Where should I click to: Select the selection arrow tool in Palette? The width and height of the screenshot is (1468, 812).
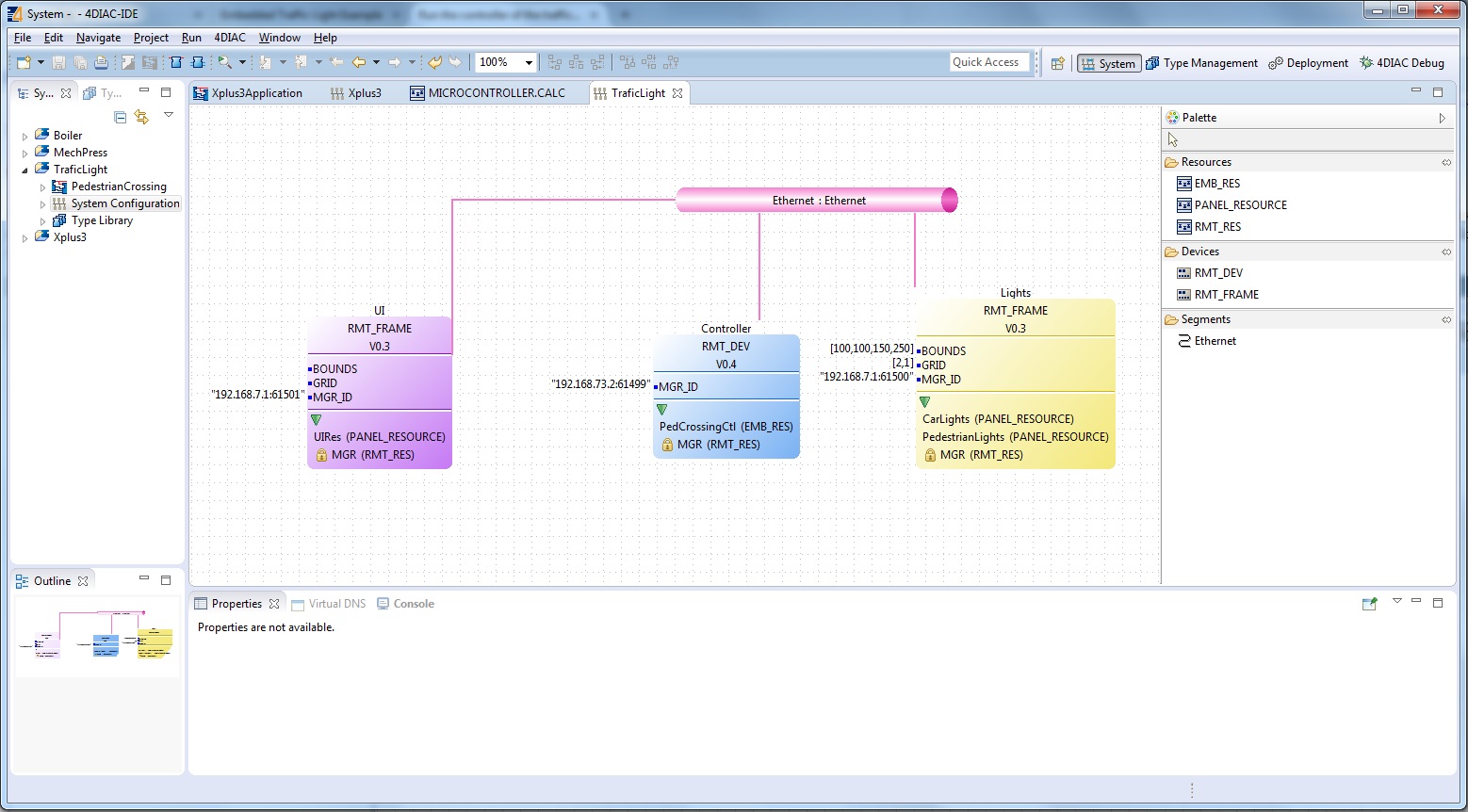pos(1173,139)
